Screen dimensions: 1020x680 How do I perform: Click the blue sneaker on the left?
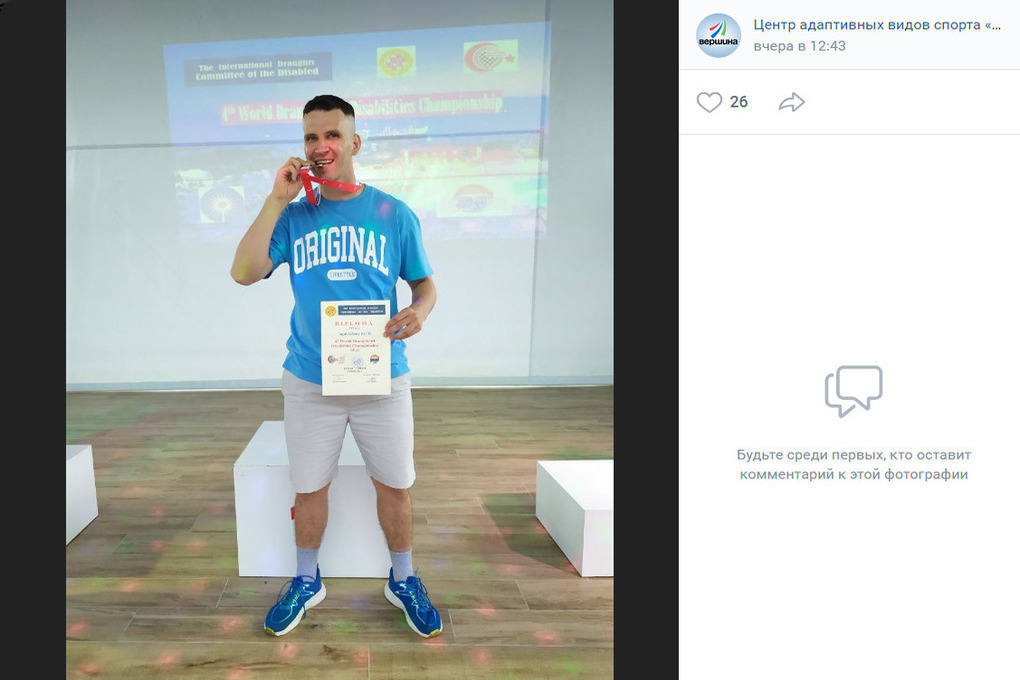point(295,602)
